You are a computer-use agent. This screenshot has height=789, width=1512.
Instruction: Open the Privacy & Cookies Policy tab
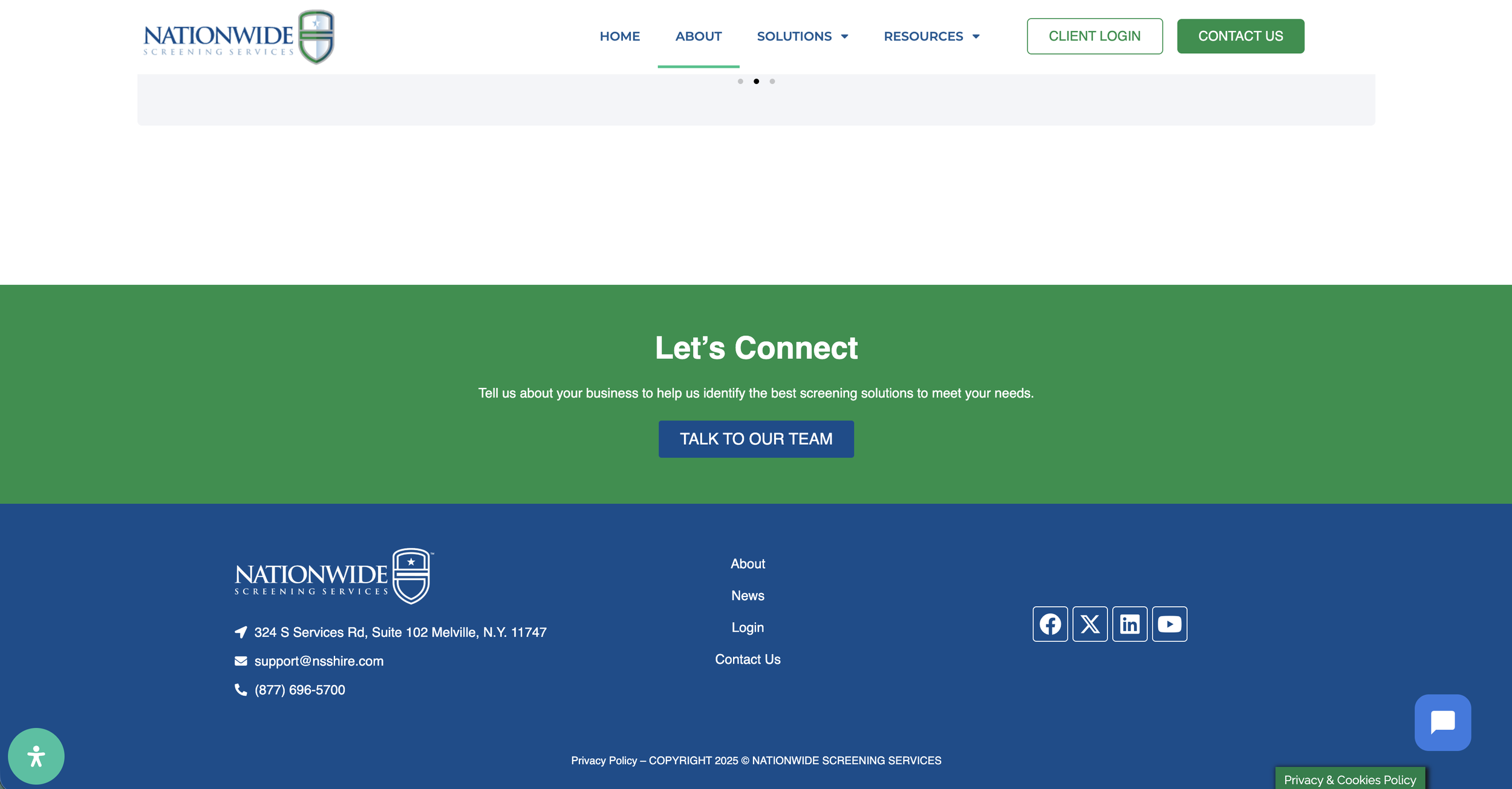pyautogui.click(x=1349, y=779)
